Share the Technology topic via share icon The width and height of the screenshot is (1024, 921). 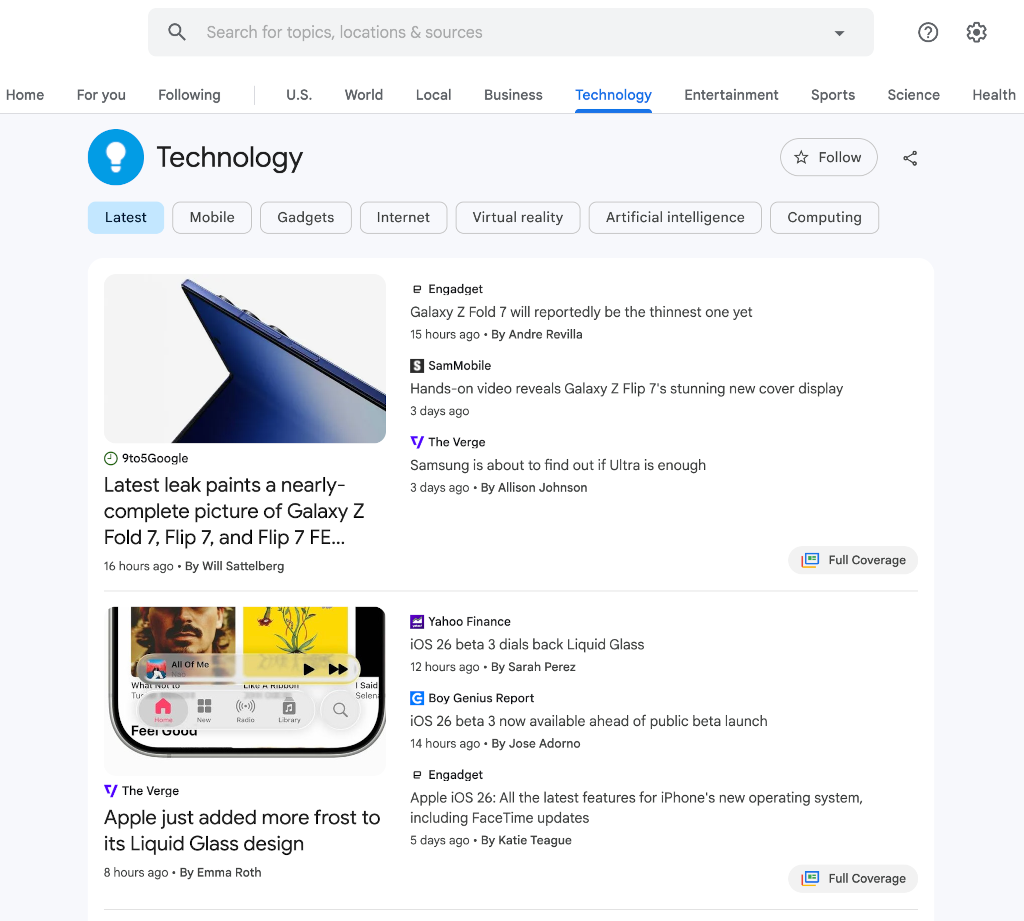(910, 157)
